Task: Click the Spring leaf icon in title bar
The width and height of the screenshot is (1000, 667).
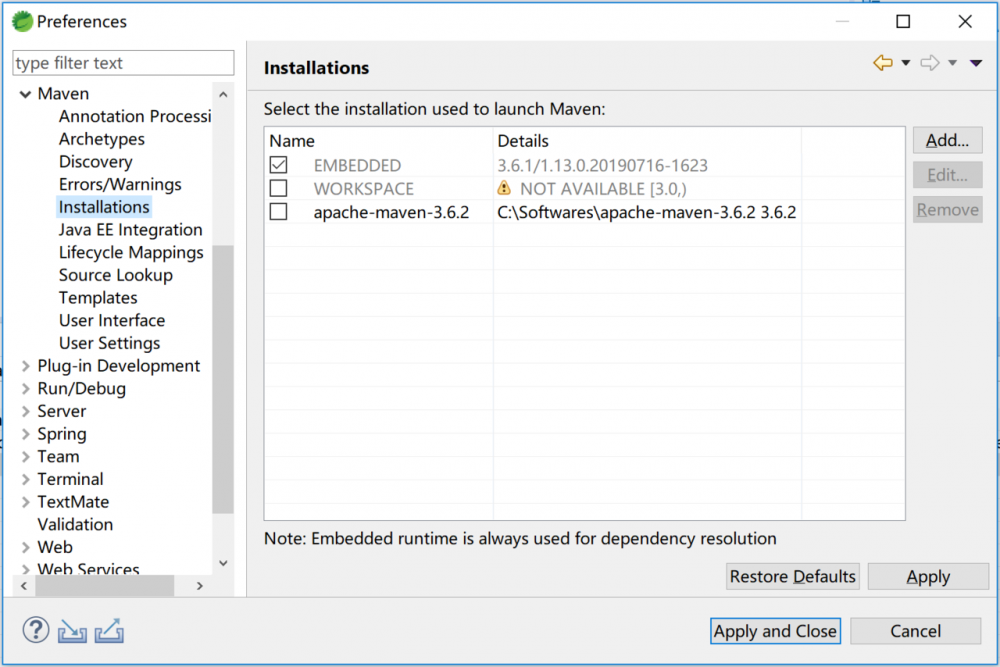Action: coord(22,21)
